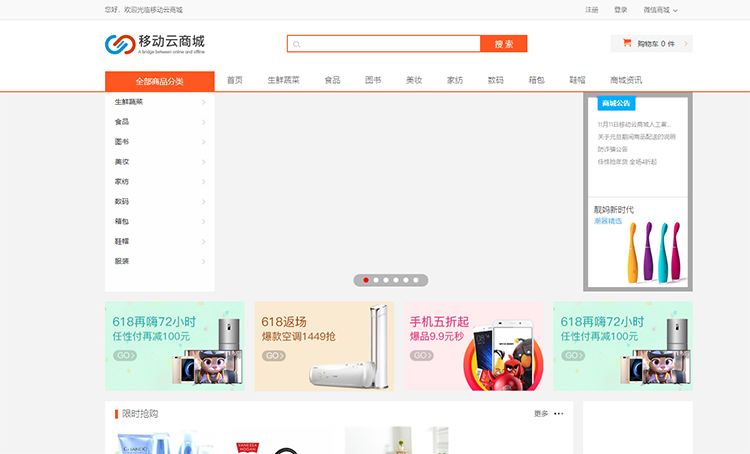Expand the 美妆 sidebar category chevron

point(203,162)
